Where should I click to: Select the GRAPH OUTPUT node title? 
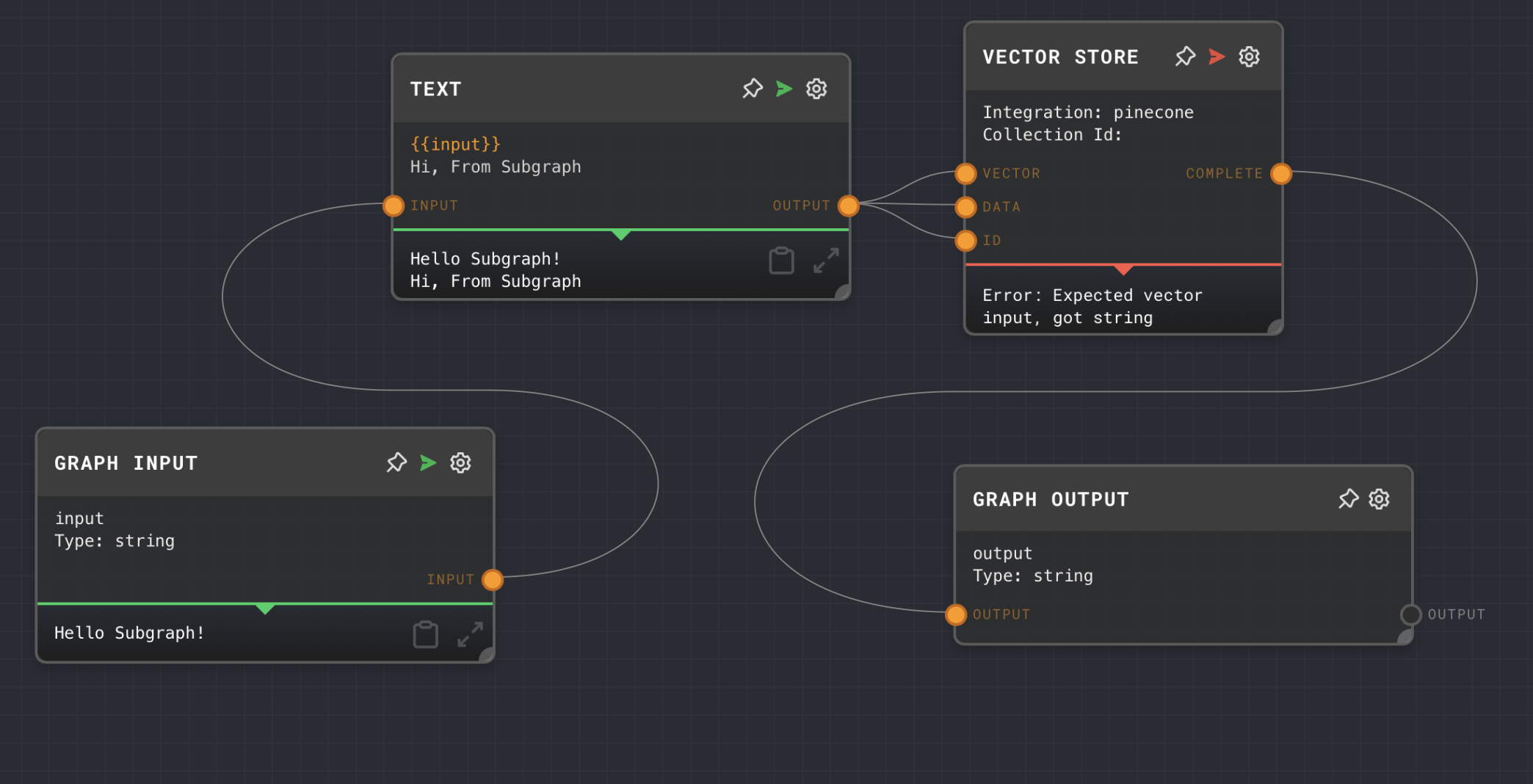1051,499
